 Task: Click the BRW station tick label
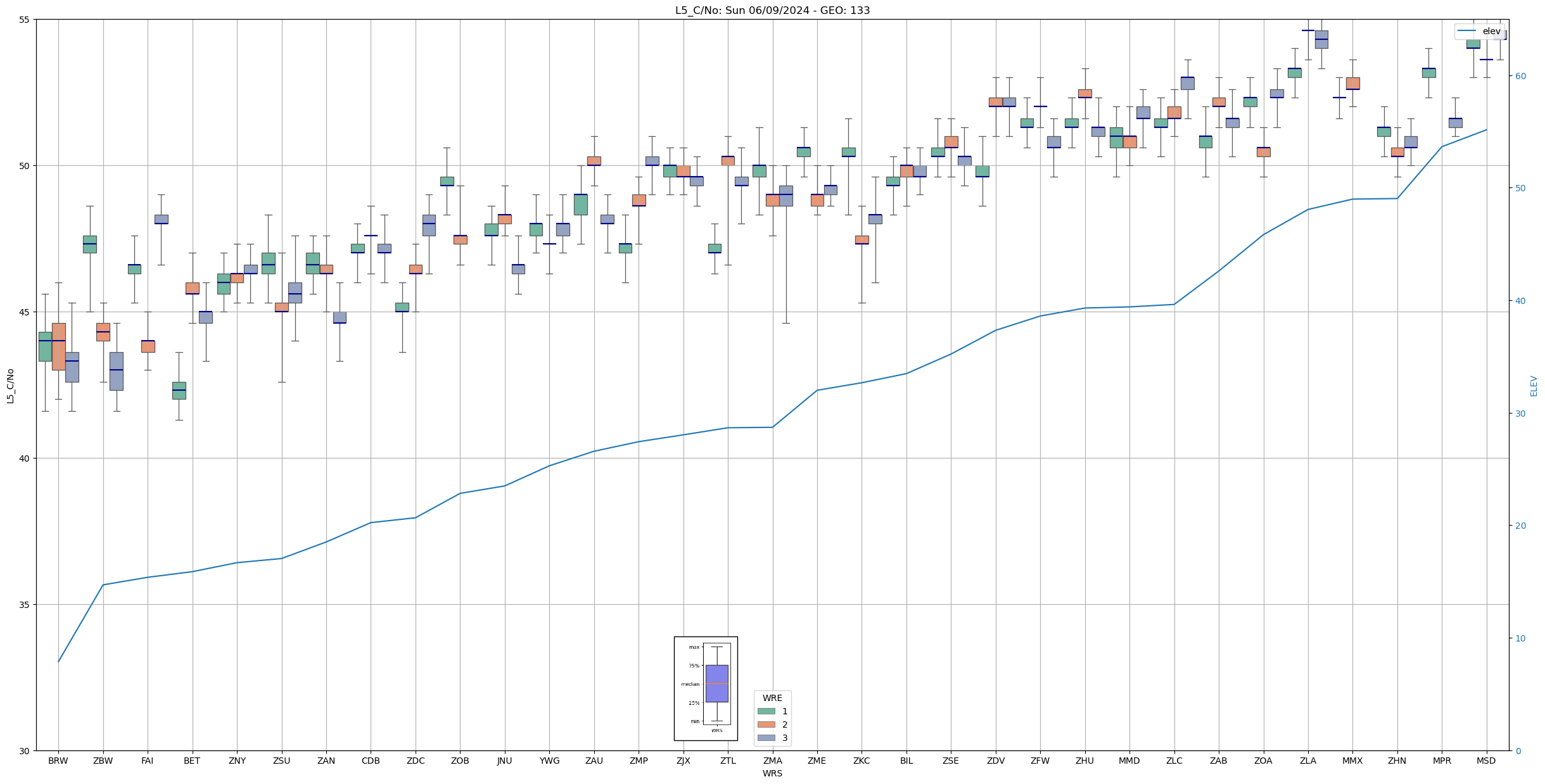58,761
